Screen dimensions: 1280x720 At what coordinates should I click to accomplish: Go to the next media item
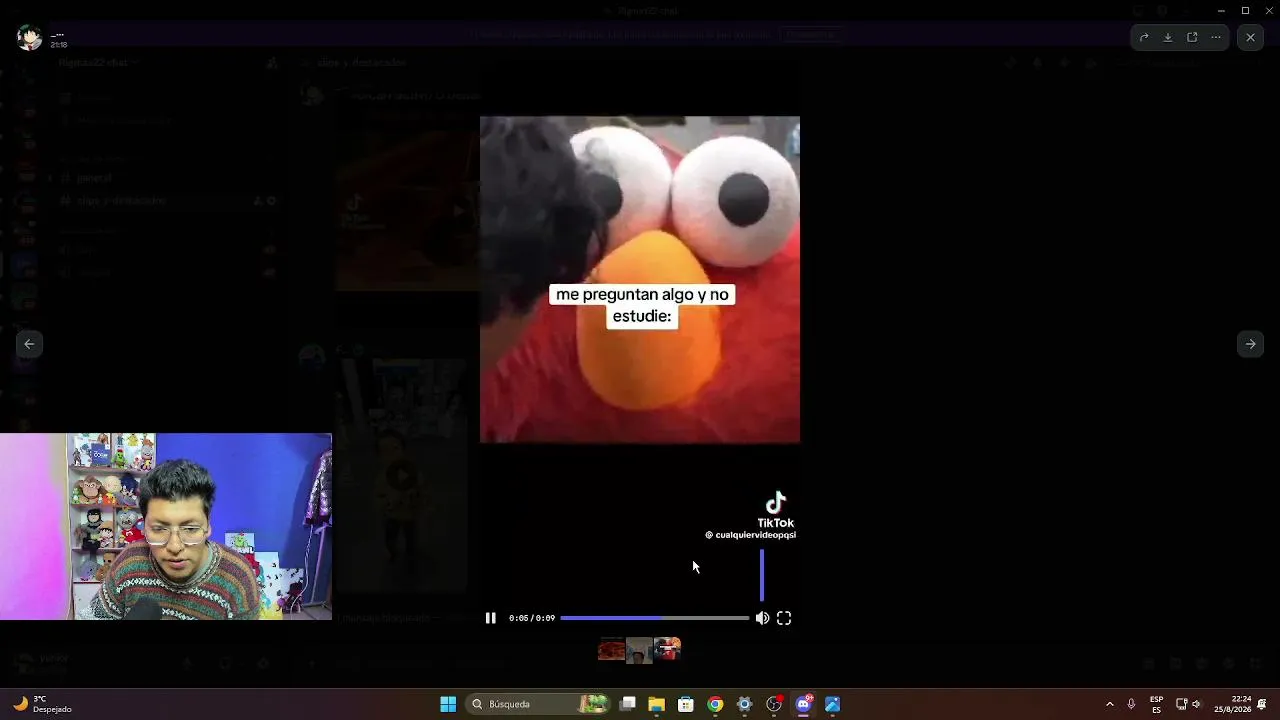(x=1250, y=344)
